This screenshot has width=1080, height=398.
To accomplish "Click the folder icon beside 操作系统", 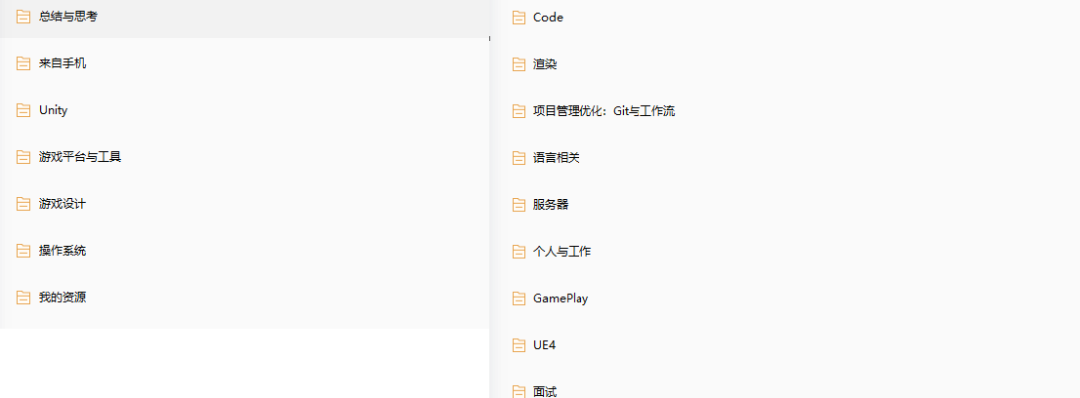I will [x=23, y=251].
